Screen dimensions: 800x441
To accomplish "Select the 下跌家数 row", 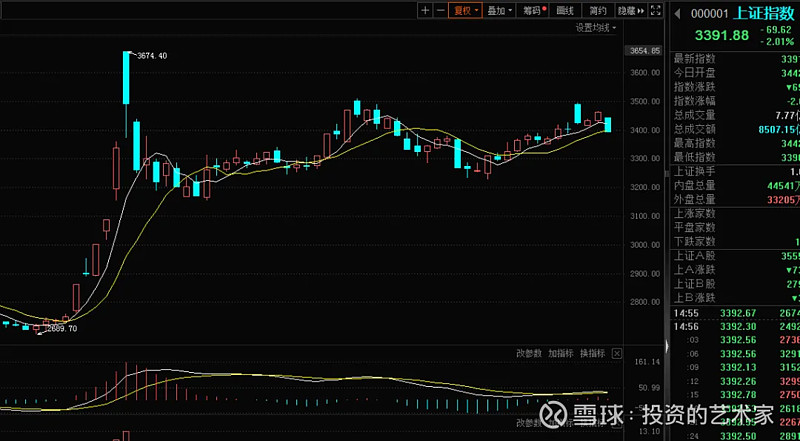I will point(735,241).
